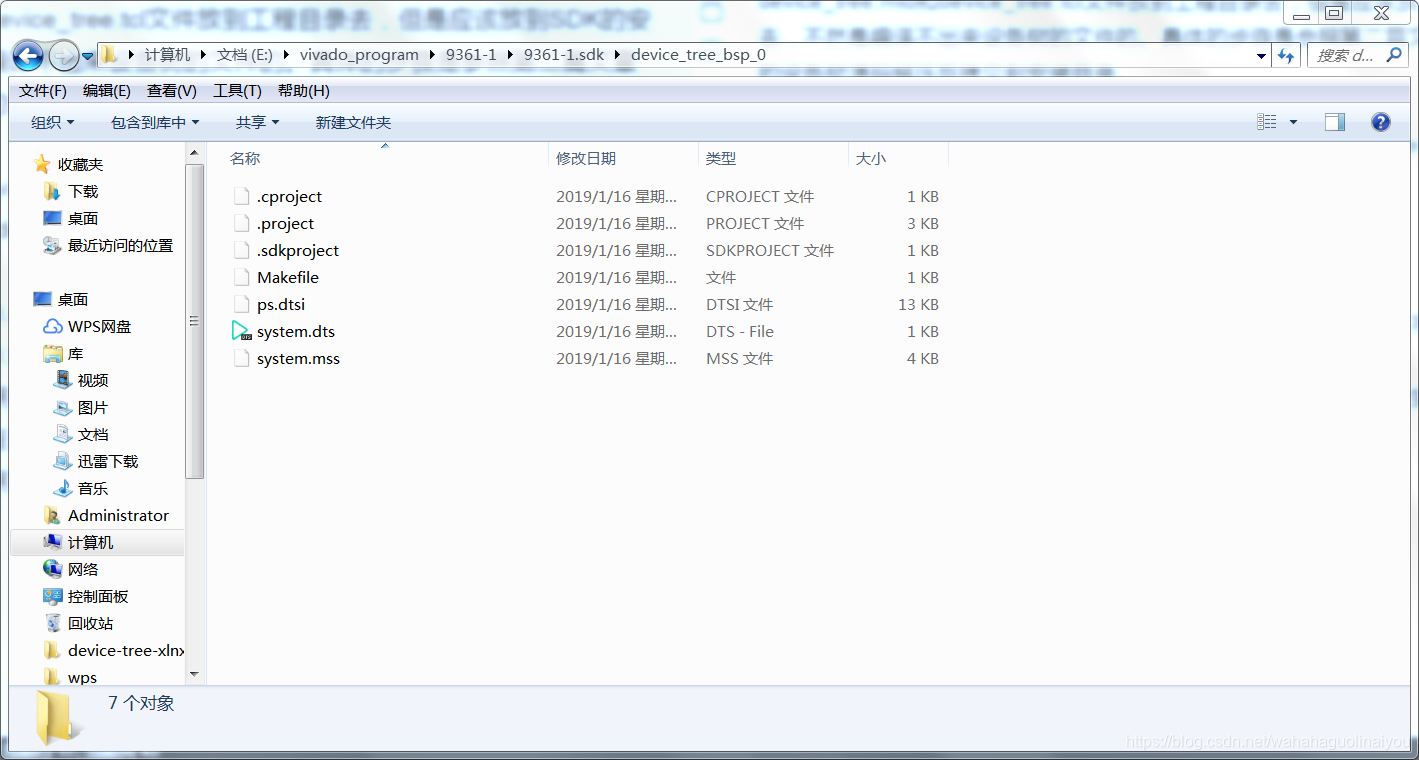The image size is (1419, 760).
Task: Click the 网络 network icon
Action: [x=53, y=569]
